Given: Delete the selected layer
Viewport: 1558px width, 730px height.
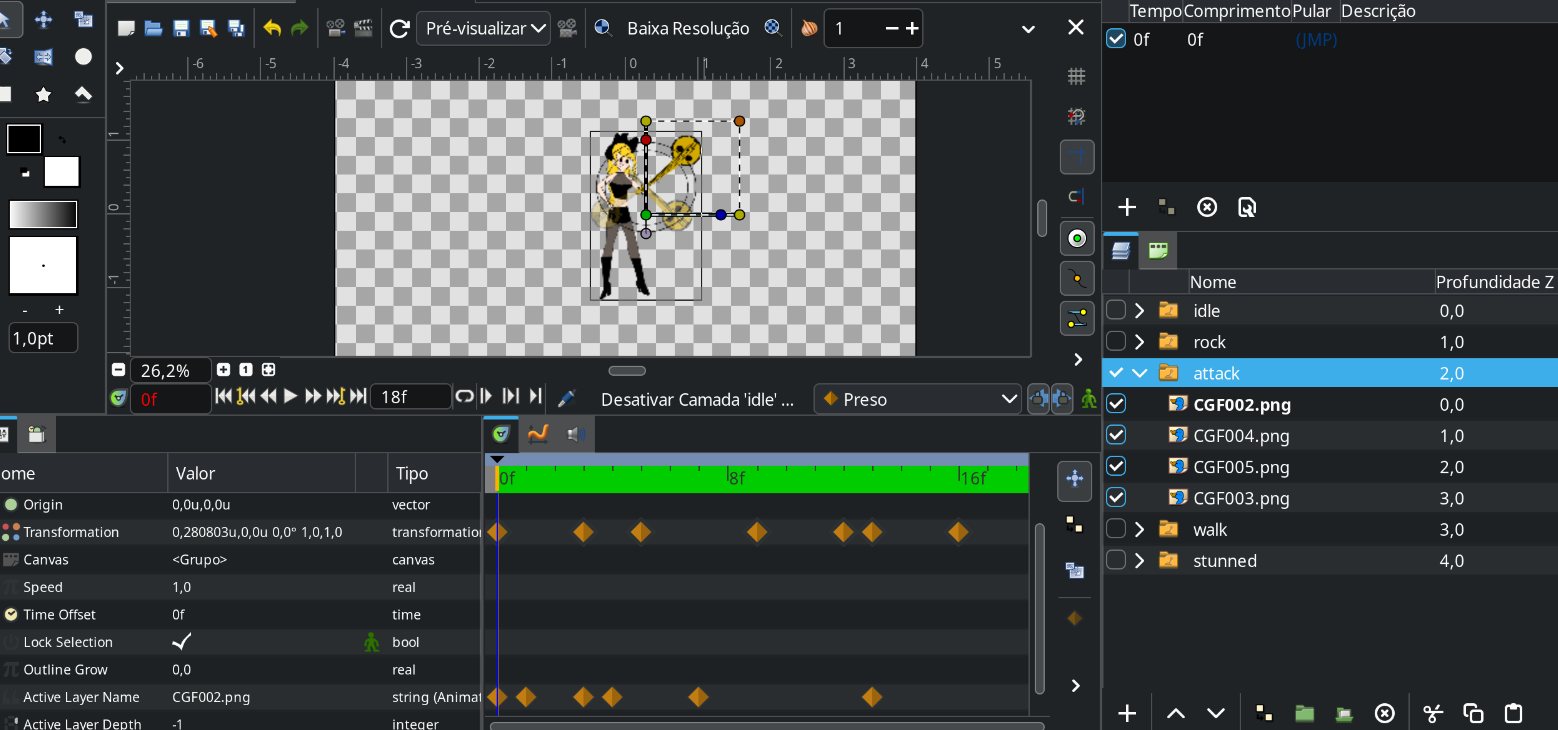Looking at the screenshot, I should (1384, 713).
